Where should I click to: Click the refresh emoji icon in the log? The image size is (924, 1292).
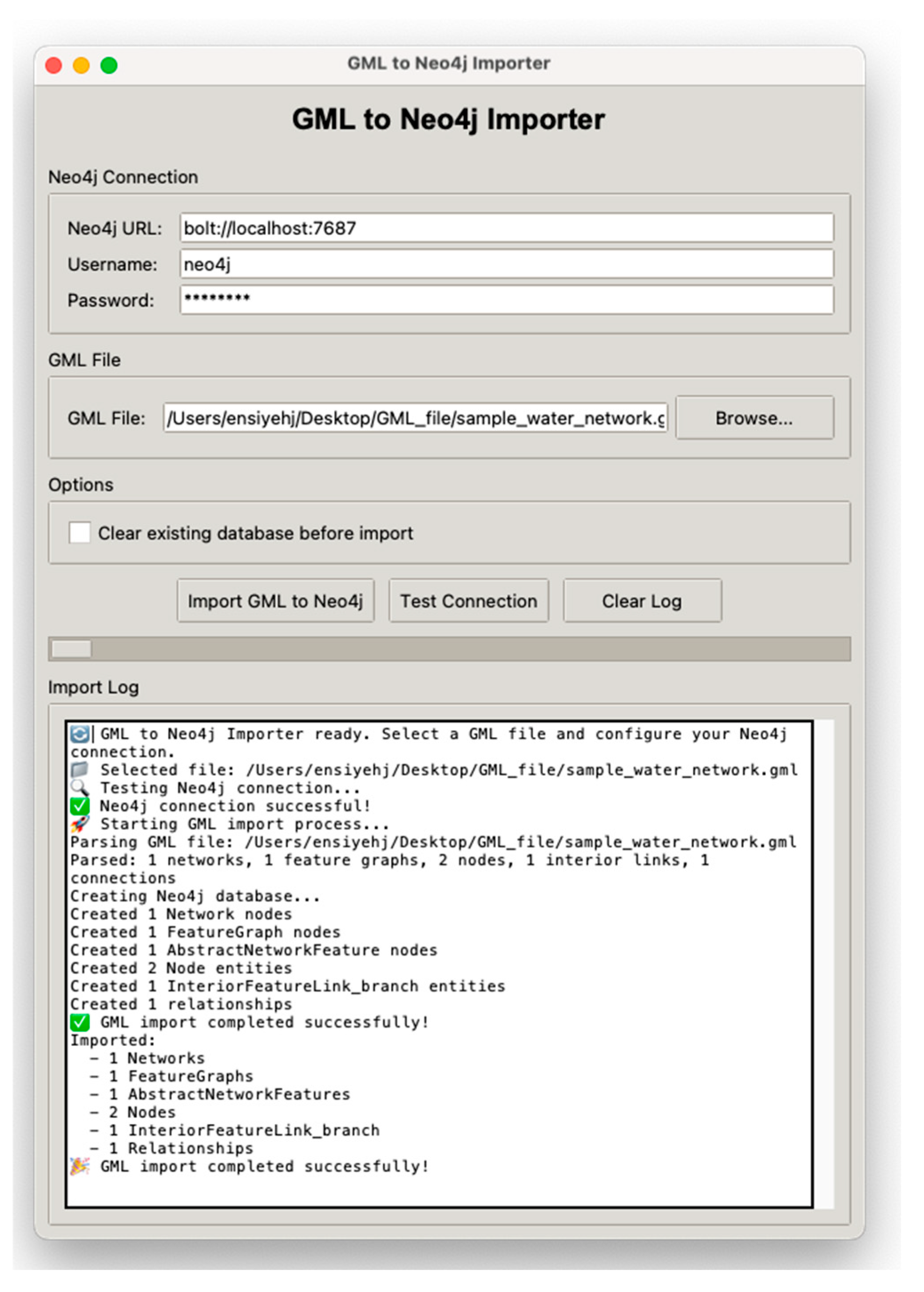click(x=79, y=734)
